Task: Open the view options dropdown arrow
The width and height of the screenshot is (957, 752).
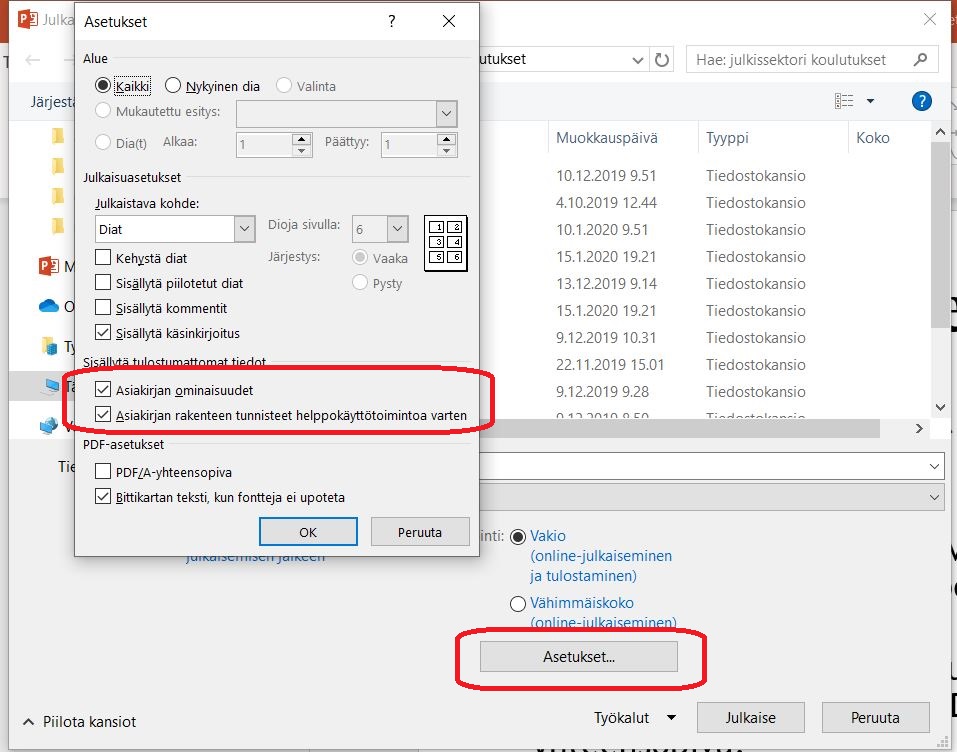Action: click(870, 101)
